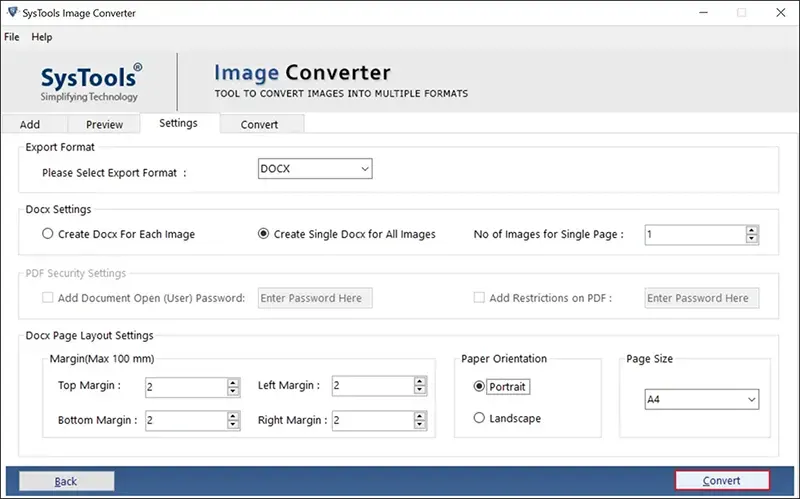Open the File menu
This screenshot has width=800, height=499.
tap(12, 37)
